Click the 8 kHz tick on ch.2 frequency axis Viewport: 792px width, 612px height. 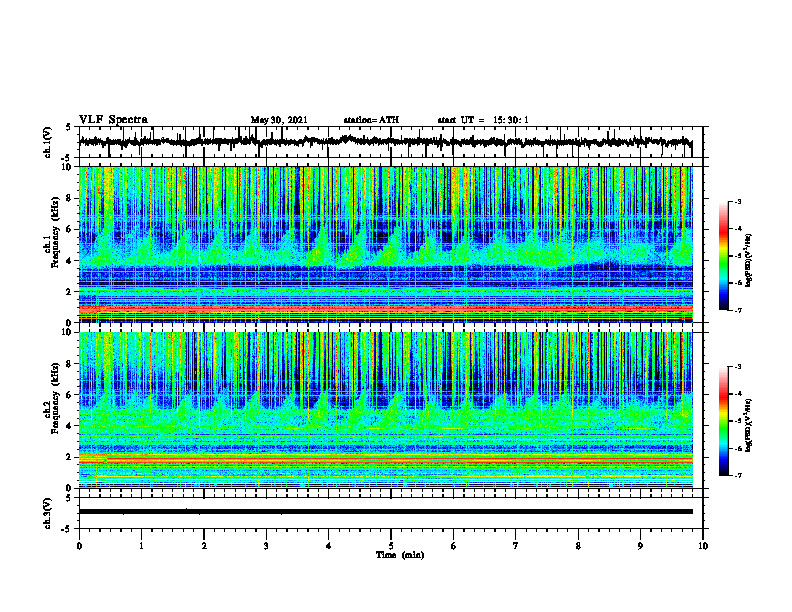click(70, 364)
